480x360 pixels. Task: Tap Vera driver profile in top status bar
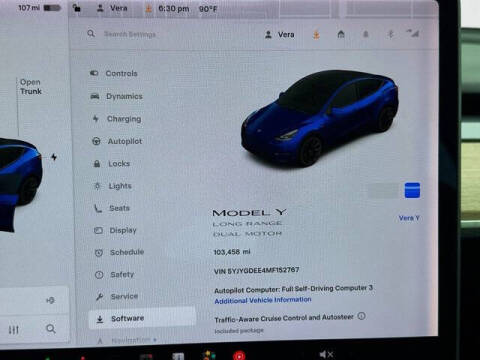[112, 8]
